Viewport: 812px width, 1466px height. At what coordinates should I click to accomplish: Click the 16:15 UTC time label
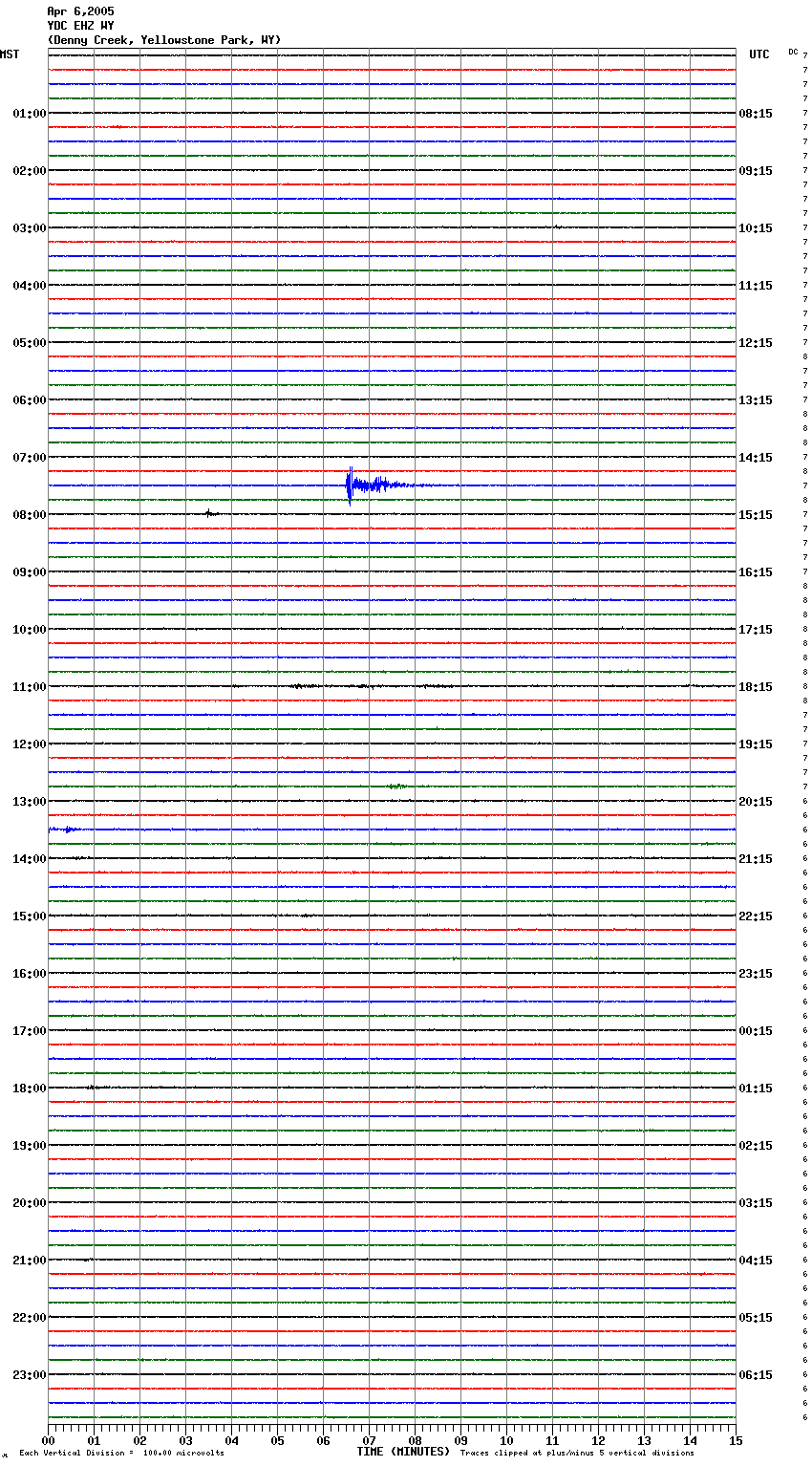(756, 572)
